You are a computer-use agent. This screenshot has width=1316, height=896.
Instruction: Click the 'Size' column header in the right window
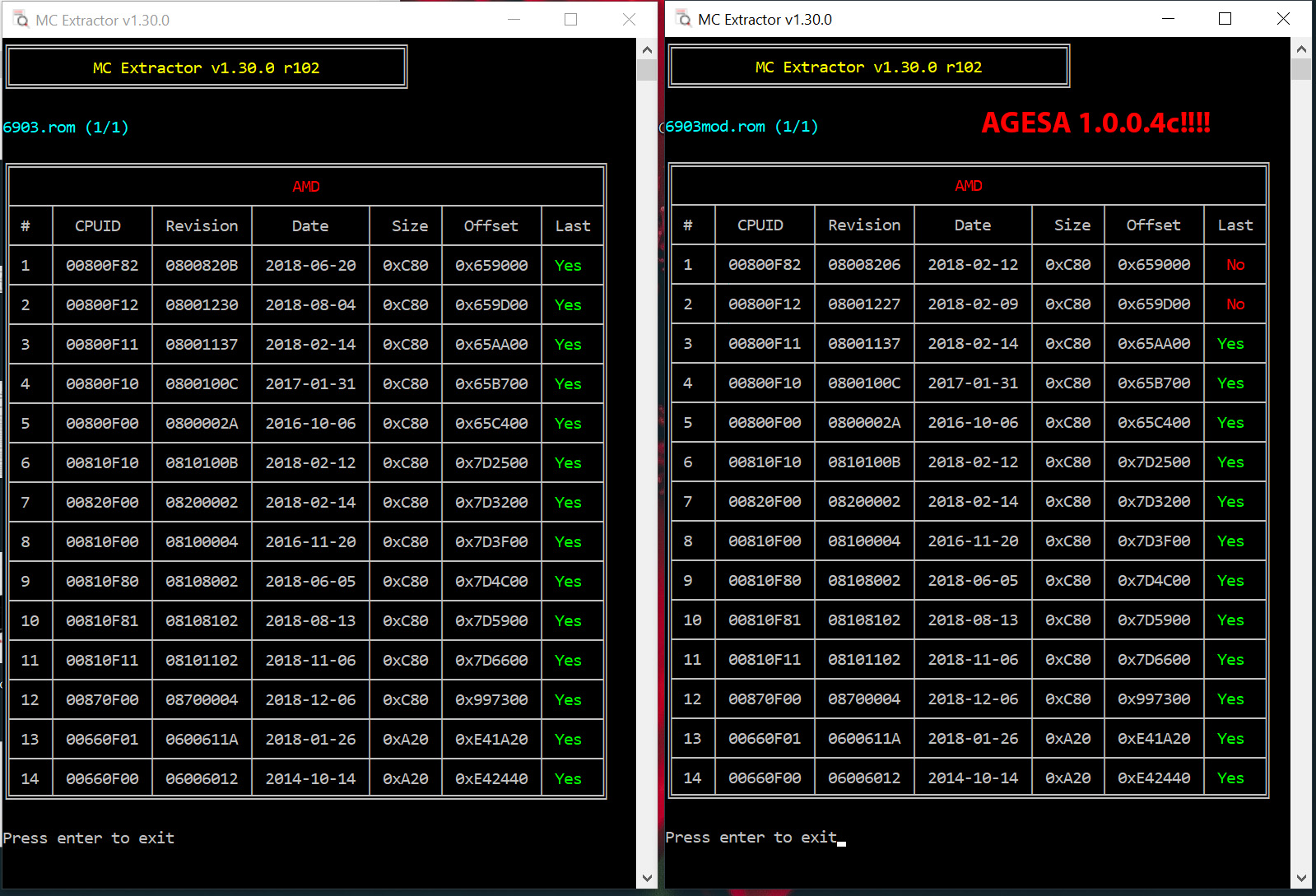click(x=1072, y=225)
